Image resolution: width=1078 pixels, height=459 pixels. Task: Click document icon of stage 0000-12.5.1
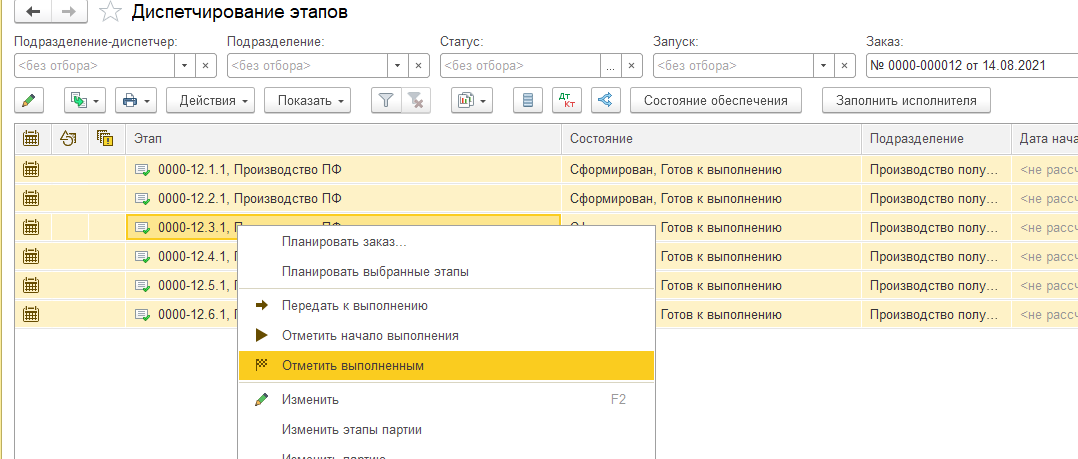point(142,285)
